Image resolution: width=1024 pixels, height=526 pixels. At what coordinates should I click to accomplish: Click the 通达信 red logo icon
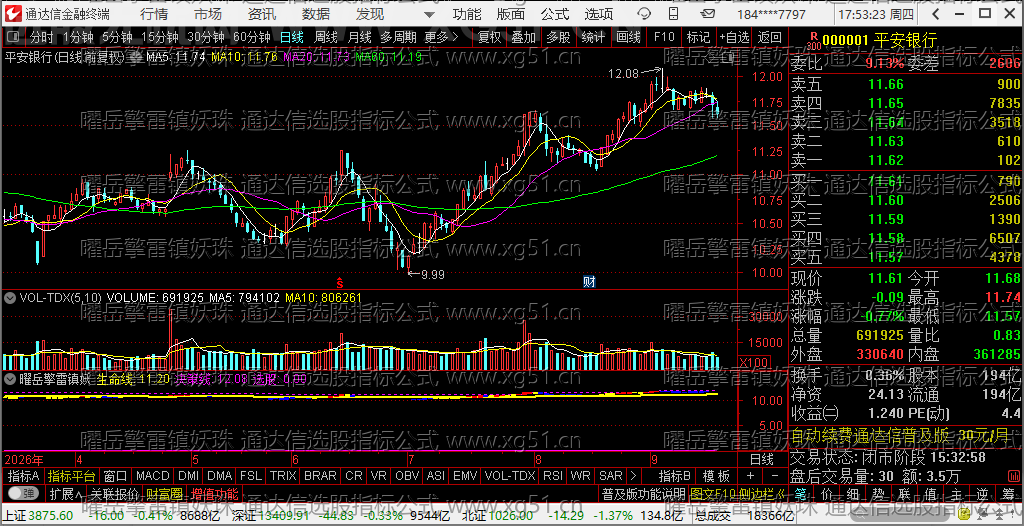(14, 14)
